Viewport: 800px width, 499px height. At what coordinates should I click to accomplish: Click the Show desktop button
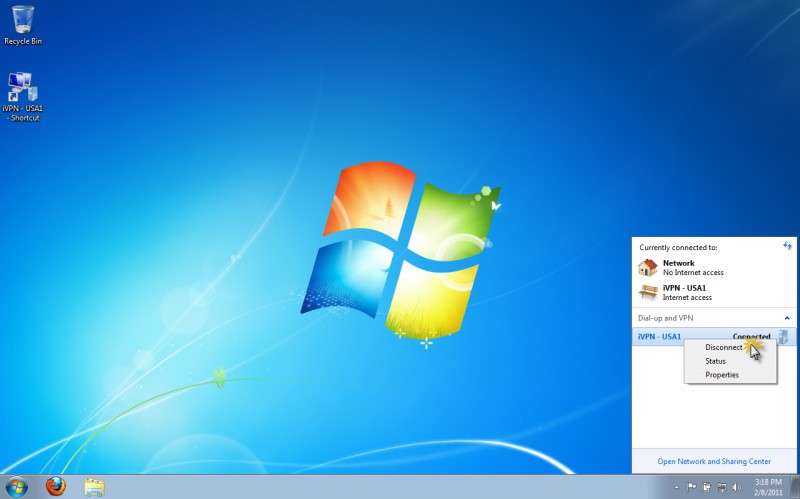click(795, 487)
